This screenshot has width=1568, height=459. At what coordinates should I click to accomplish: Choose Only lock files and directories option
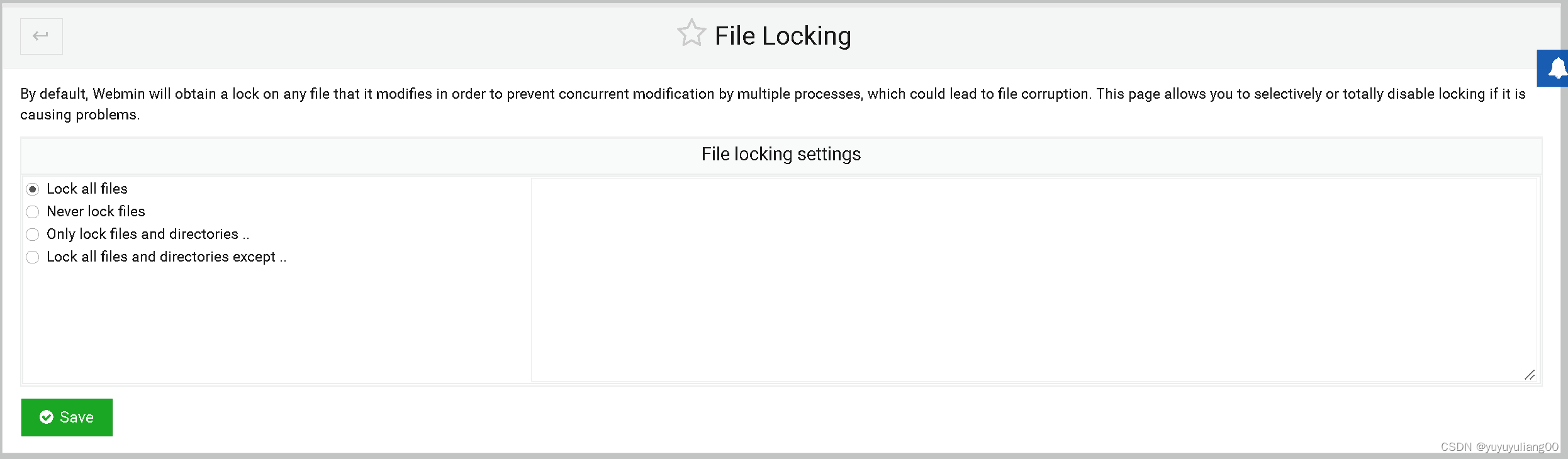33,235
